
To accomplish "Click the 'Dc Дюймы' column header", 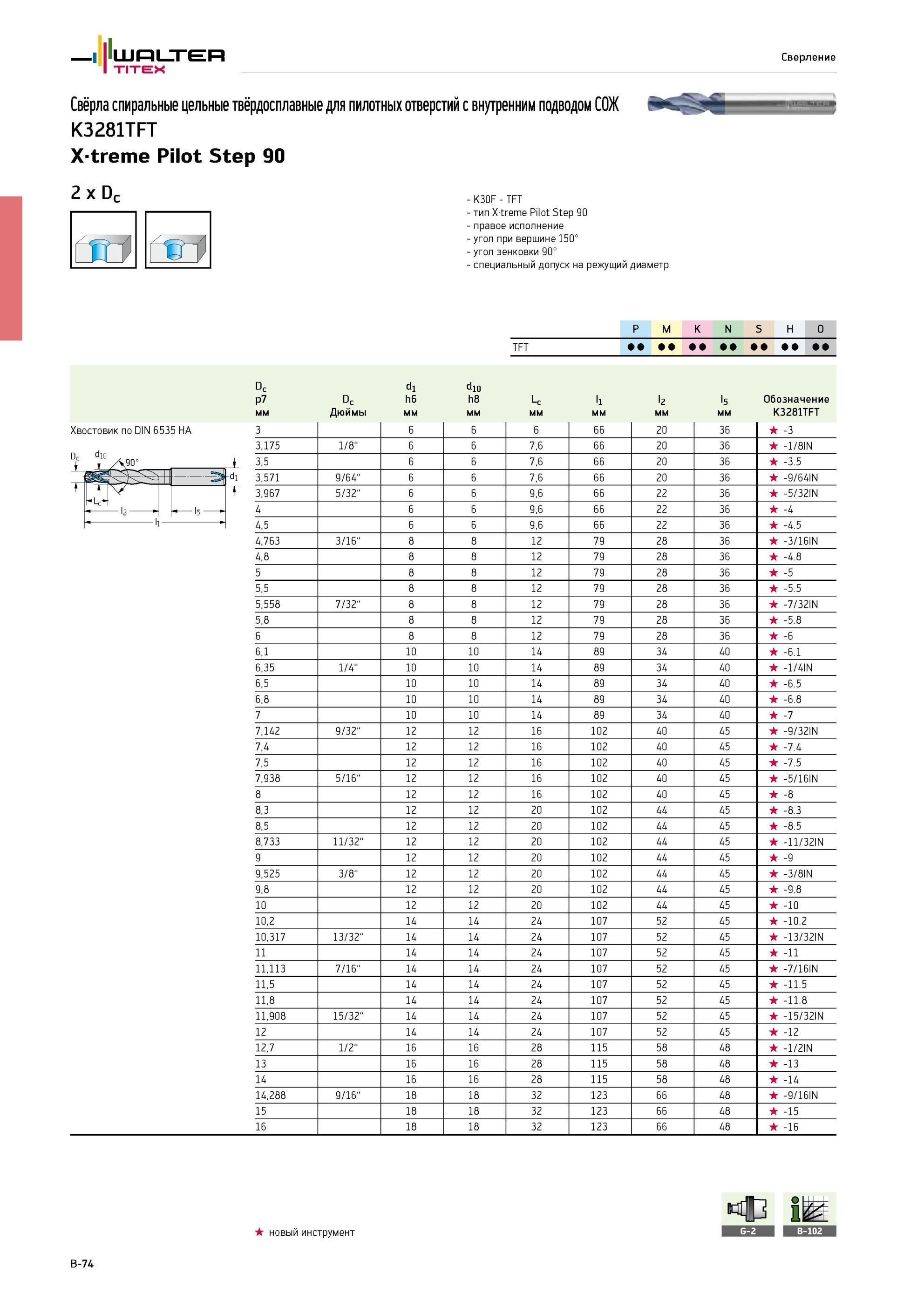I will [x=348, y=407].
